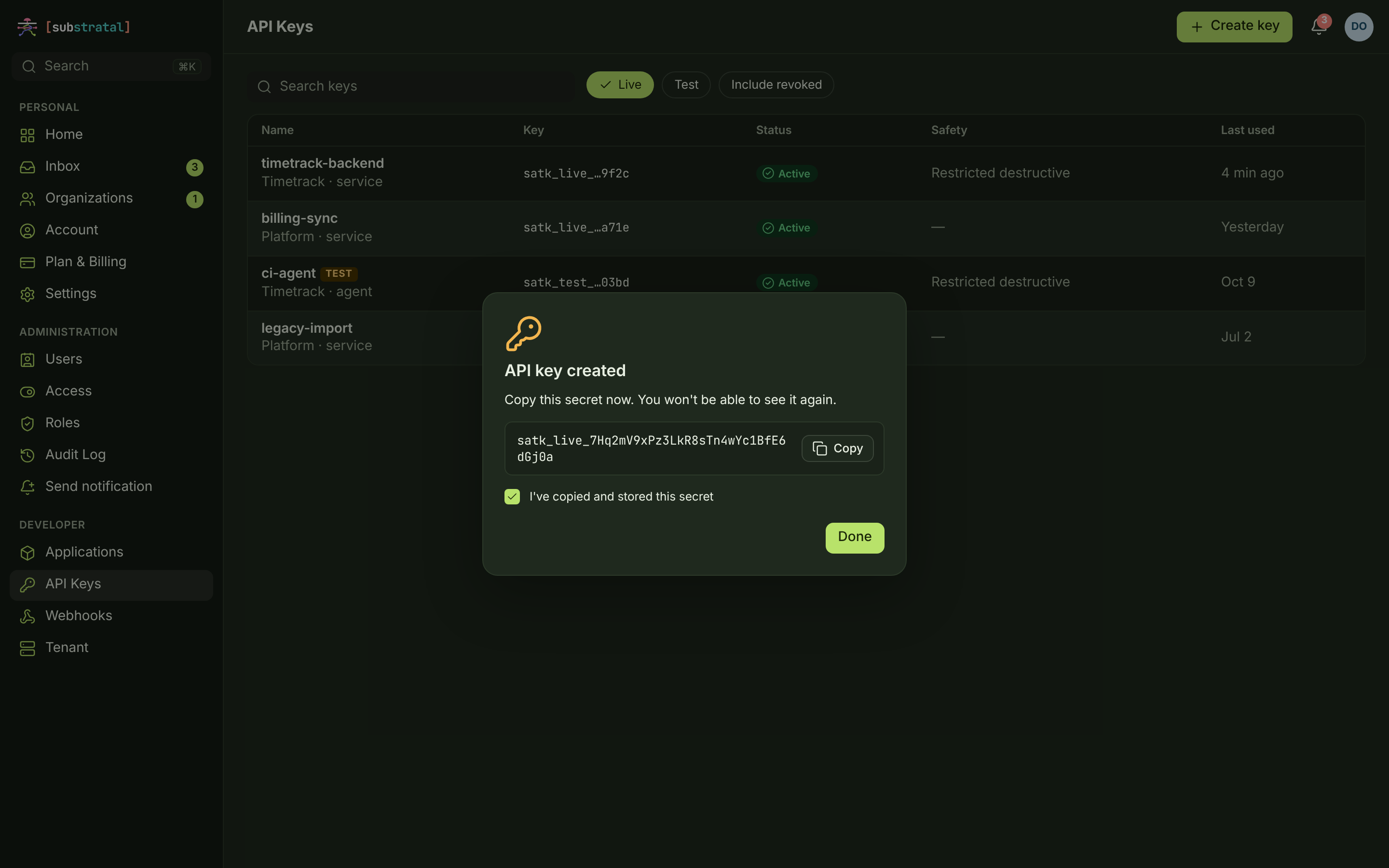This screenshot has width=1389, height=868.
Task: Toggle Include revoked filter
Action: coord(776,85)
